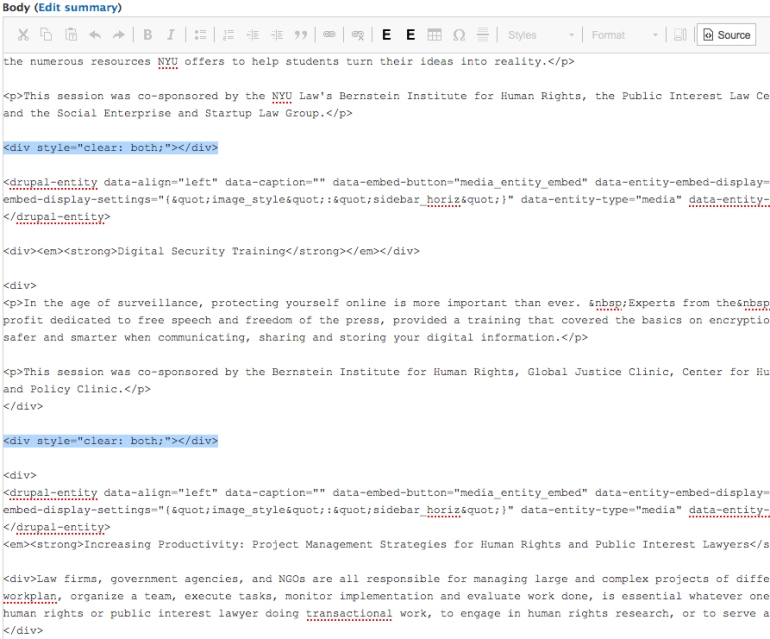
Task: Undo the last edit
Action: (95, 35)
